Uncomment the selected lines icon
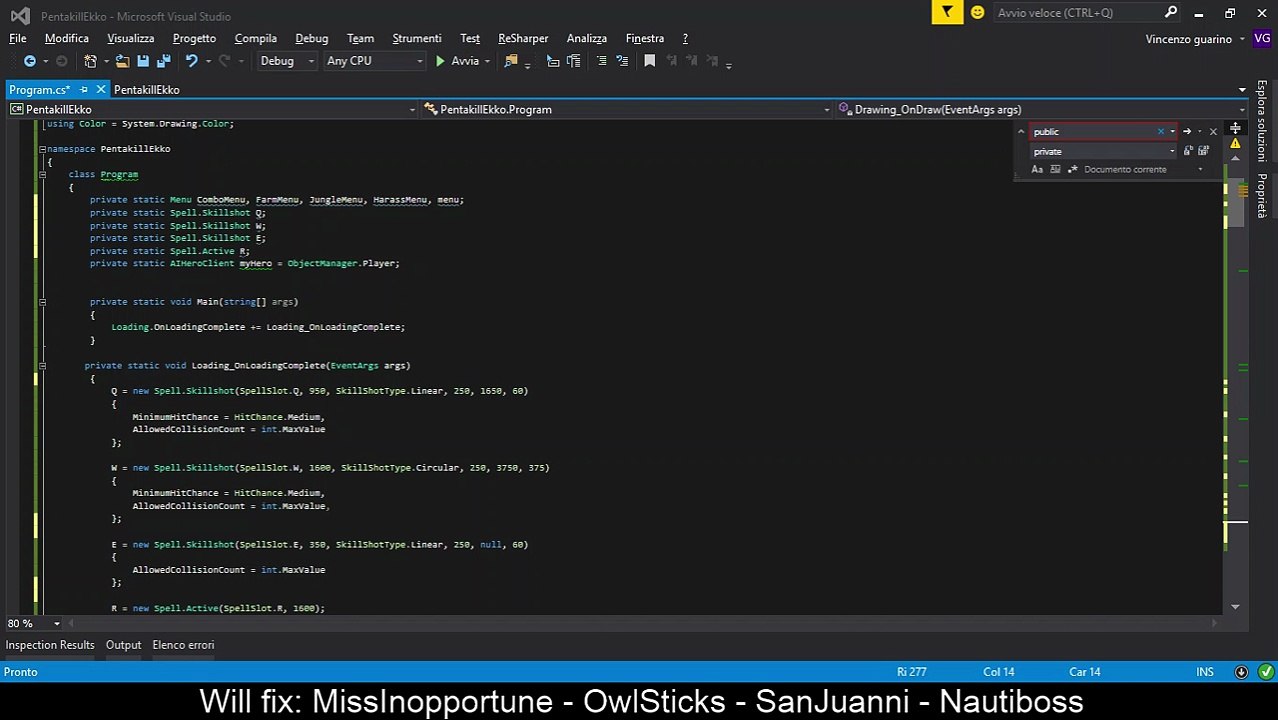 click(x=622, y=61)
